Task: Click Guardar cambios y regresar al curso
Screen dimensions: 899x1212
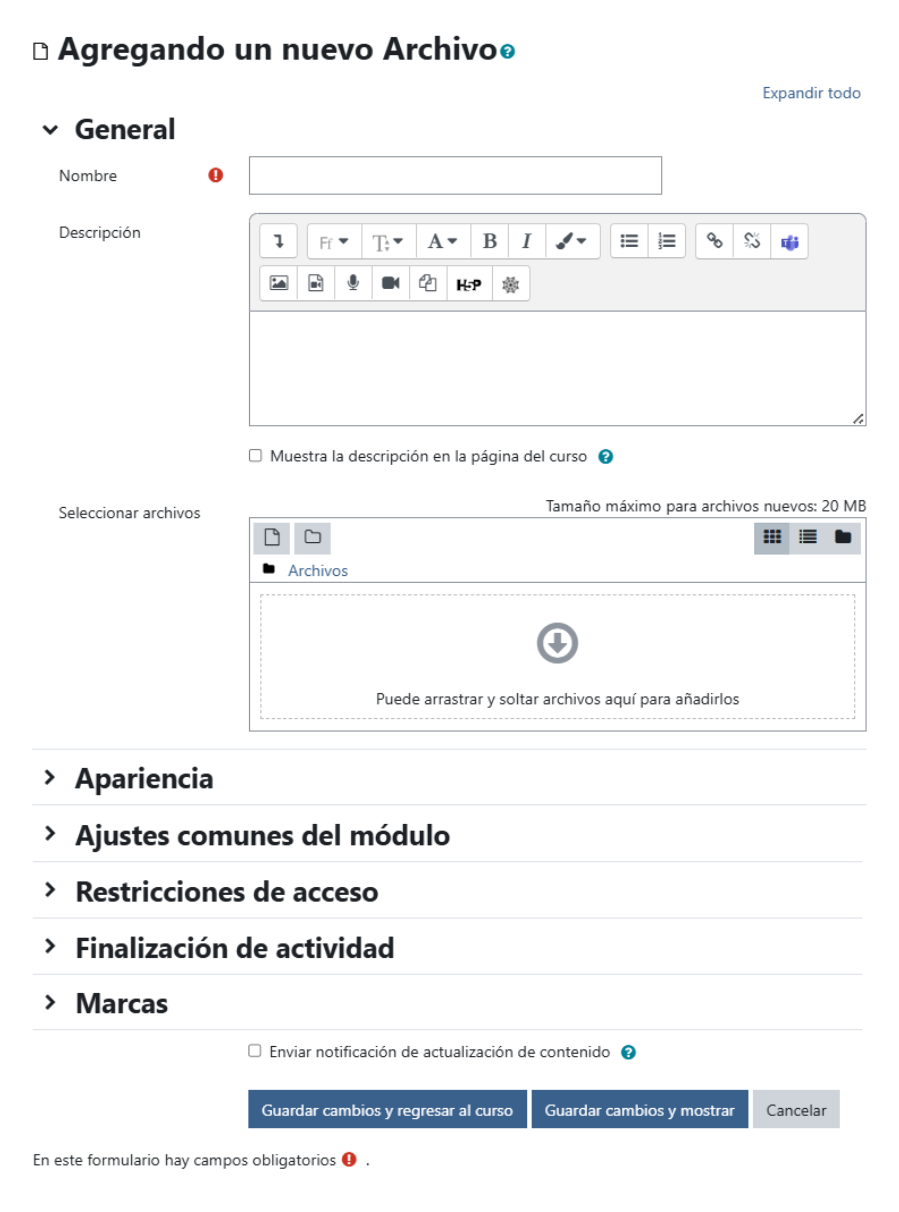Action: (387, 1110)
